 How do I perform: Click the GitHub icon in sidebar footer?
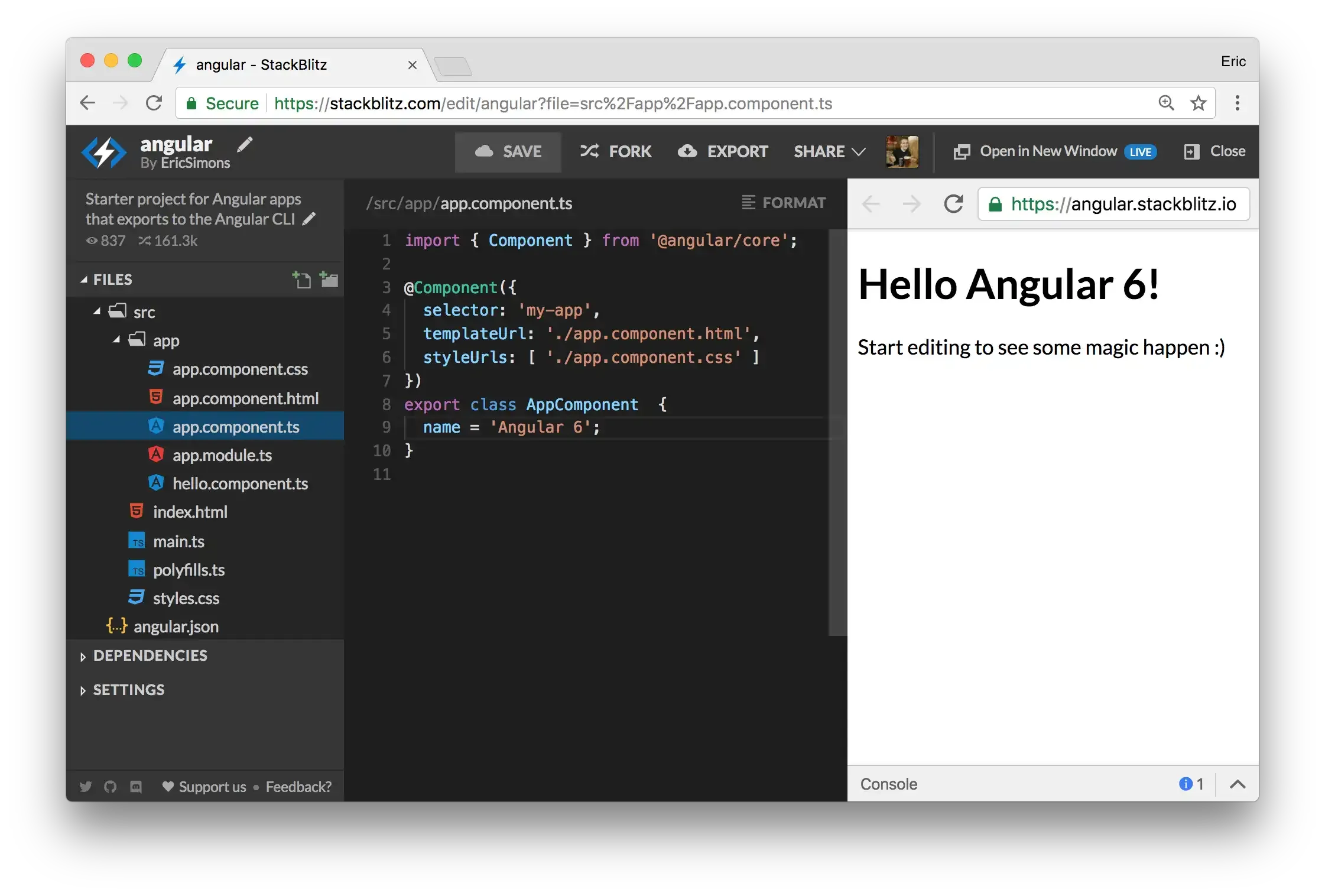click(111, 787)
